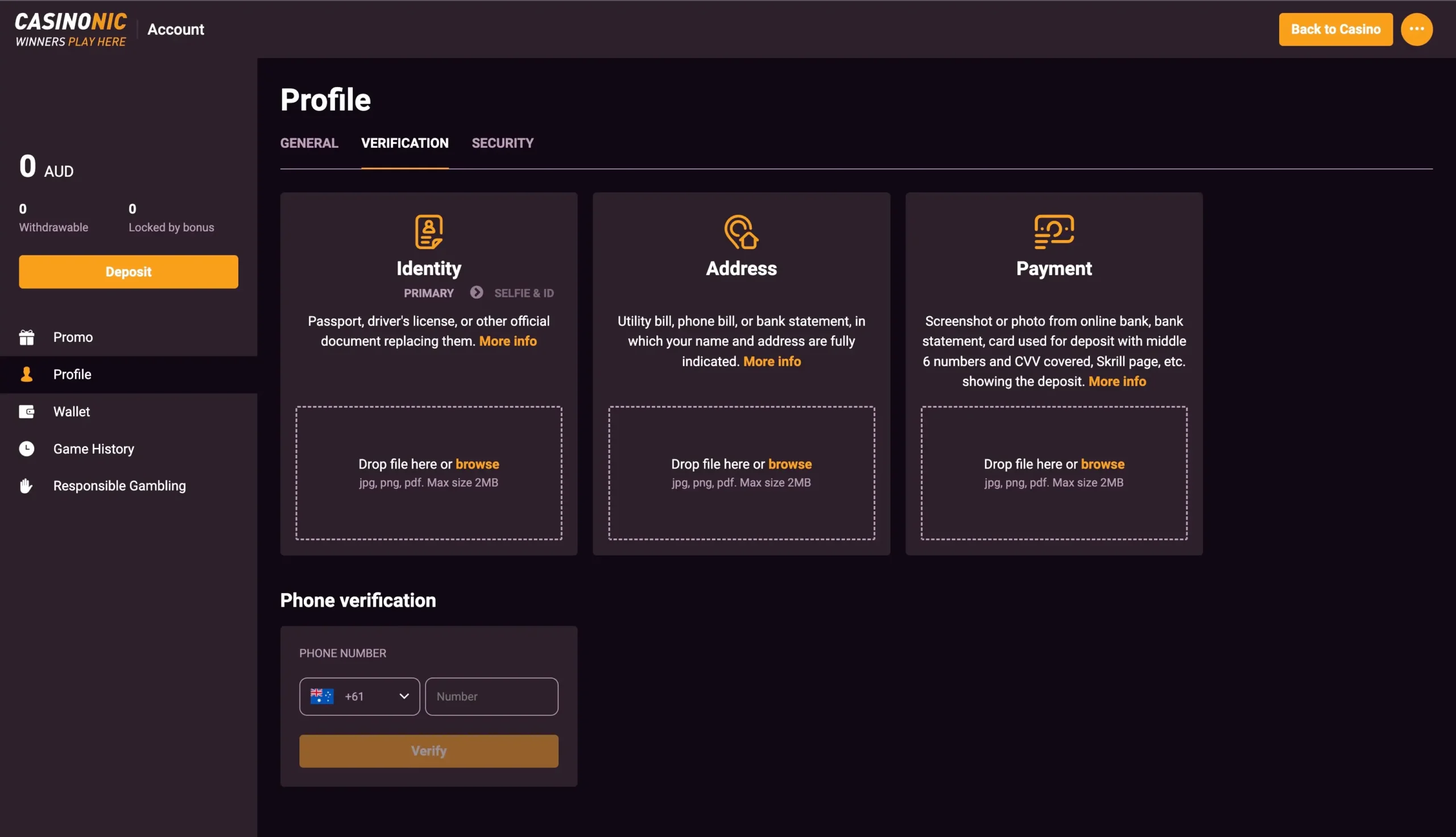The height and width of the screenshot is (837, 1456).
Task: Click the Identity document icon
Action: (x=429, y=231)
